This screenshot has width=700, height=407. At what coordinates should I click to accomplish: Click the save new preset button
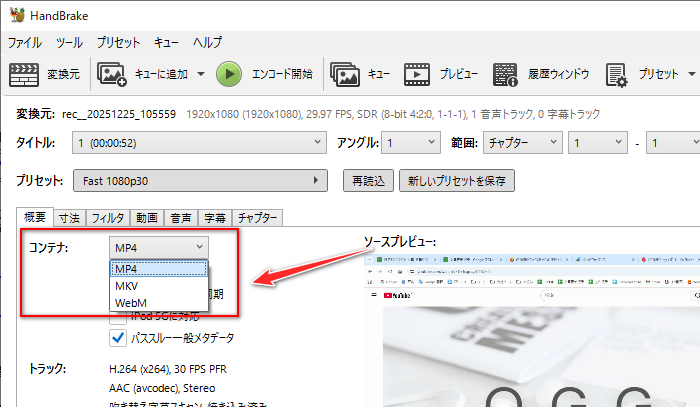[x=457, y=181]
